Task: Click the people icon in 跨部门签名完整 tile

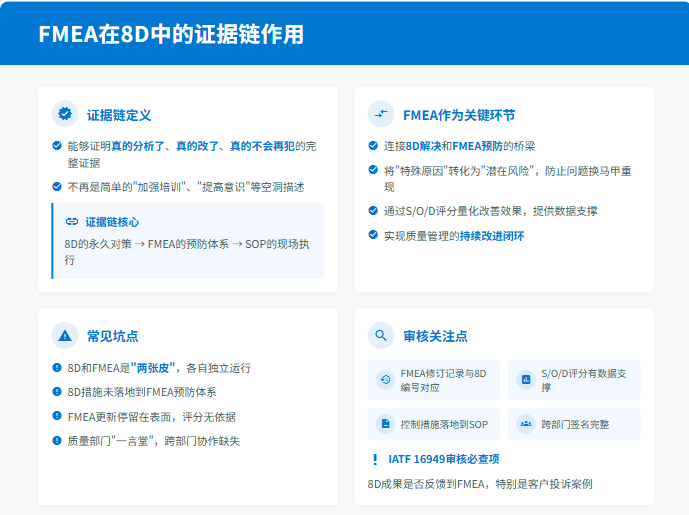Action: coord(525,424)
